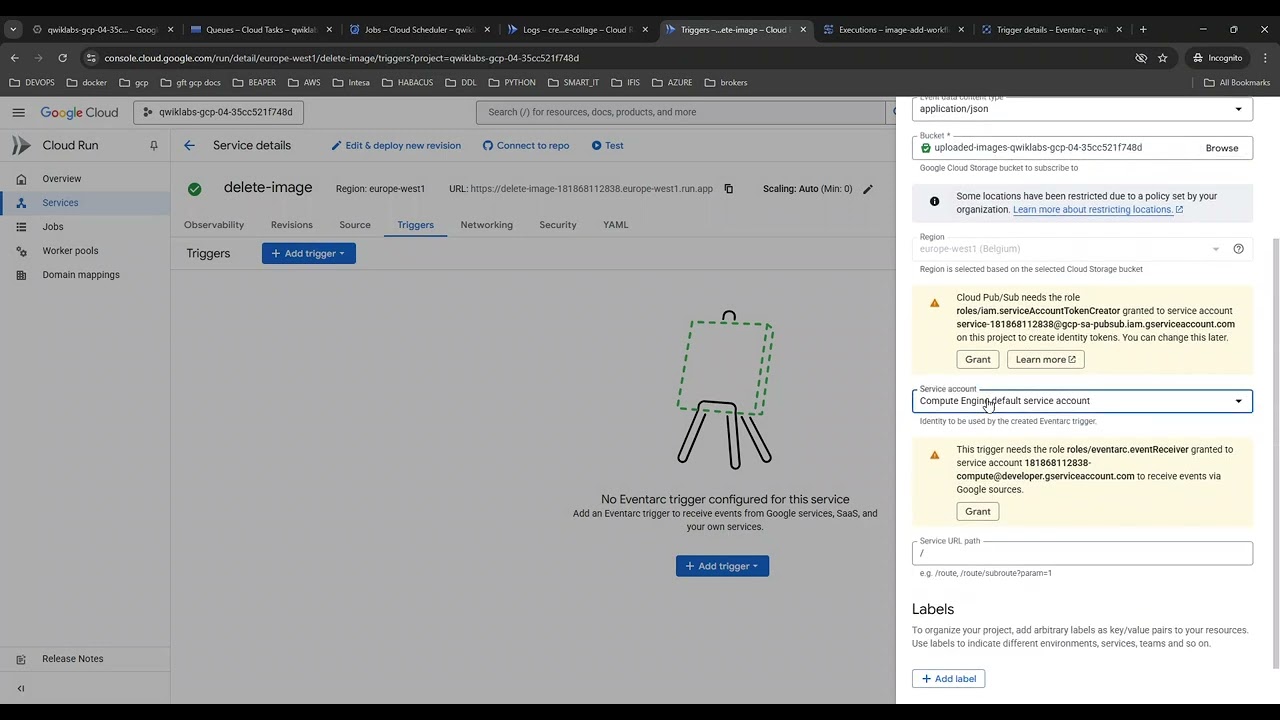This screenshot has width=1280, height=720.
Task: Open the center Add trigger dropdown button
Action: pos(722,566)
